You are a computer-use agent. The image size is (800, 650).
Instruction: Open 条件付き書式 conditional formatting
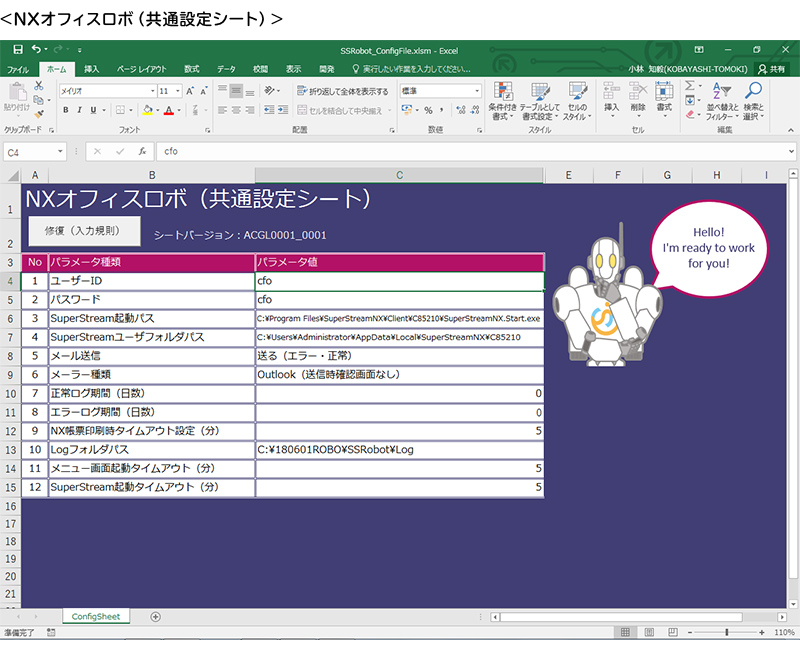click(503, 102)
